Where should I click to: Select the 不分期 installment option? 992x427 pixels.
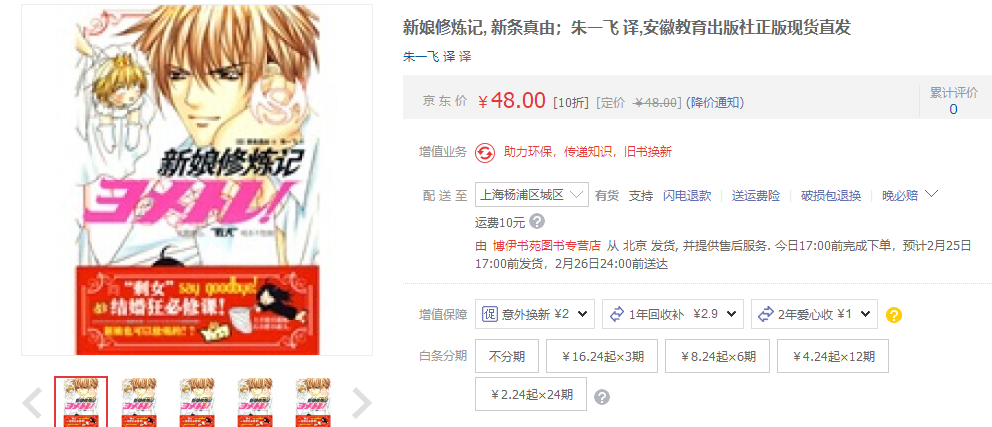pos(507,356)
